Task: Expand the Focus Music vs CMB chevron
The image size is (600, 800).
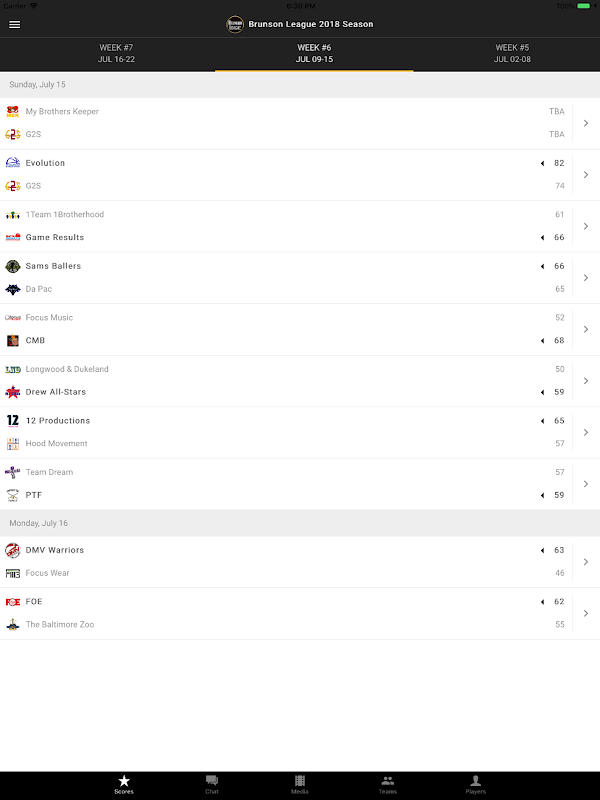Action: 586,329
